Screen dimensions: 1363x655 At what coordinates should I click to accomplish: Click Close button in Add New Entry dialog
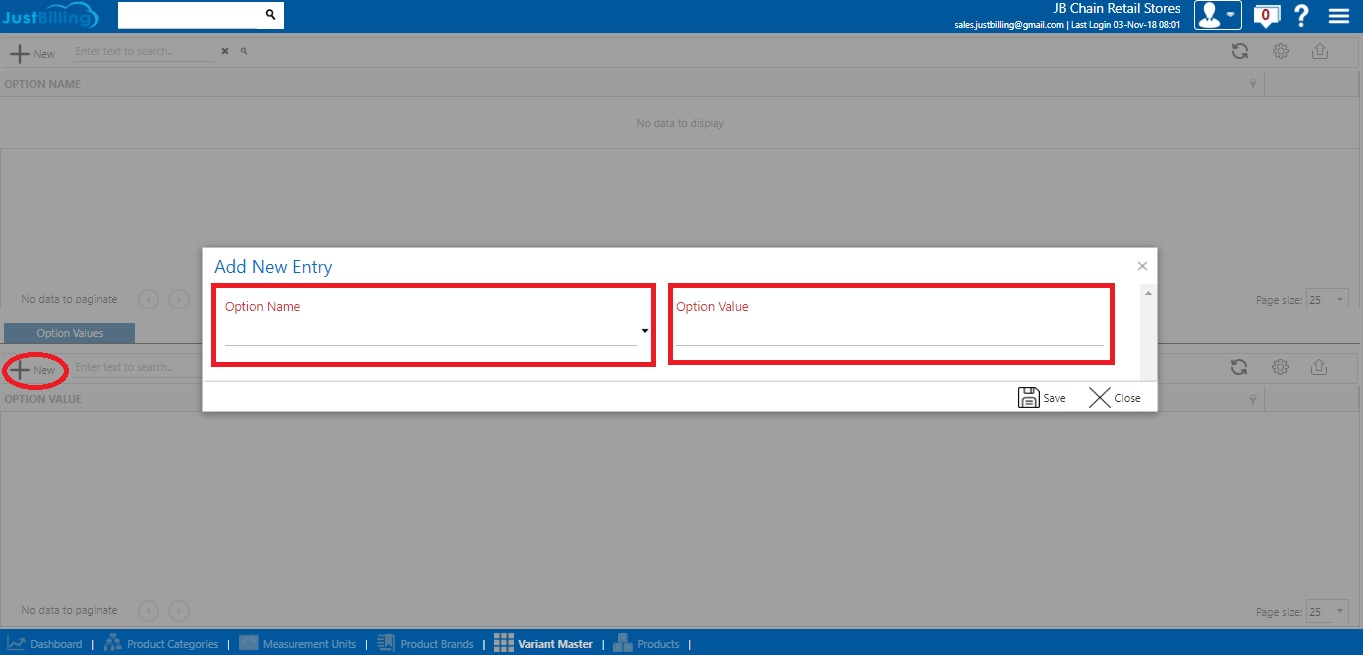click(1115, 397)
